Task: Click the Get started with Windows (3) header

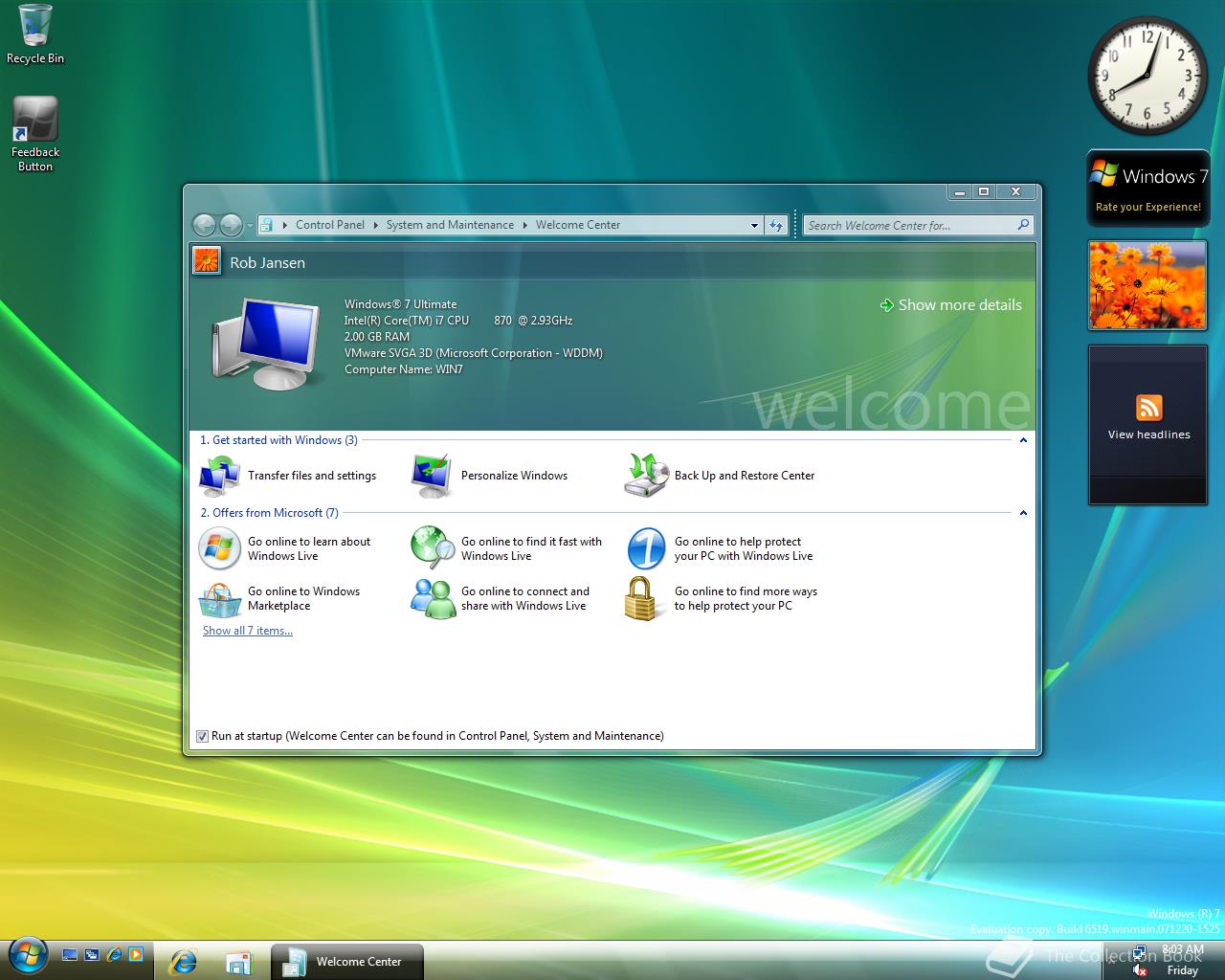Action: tap(278, 440)
